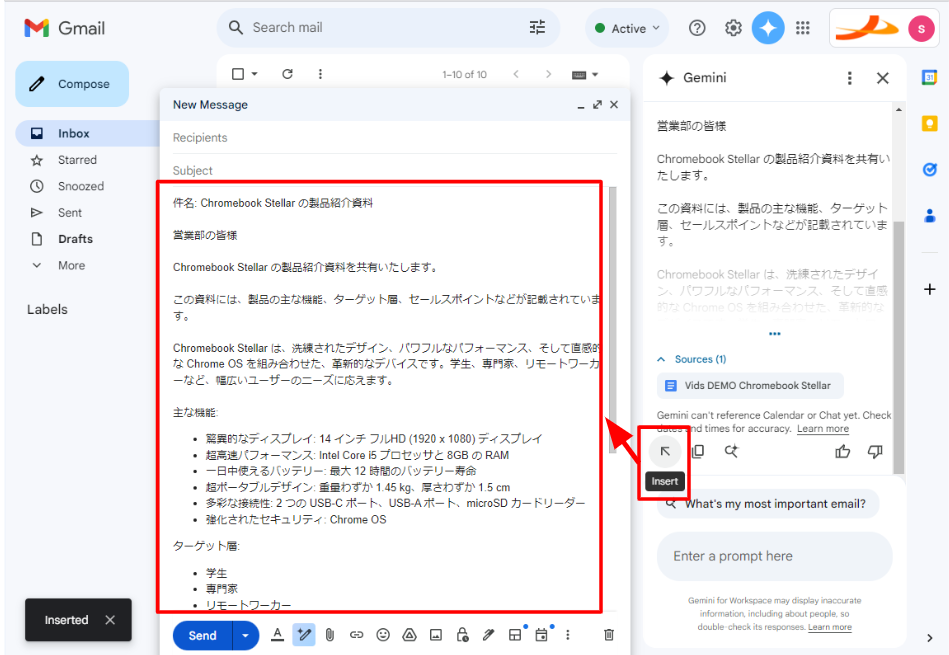949x655 pixels.
Task: Close the Gemini panel
Action: pyautogui.click(x=883, y=78)
